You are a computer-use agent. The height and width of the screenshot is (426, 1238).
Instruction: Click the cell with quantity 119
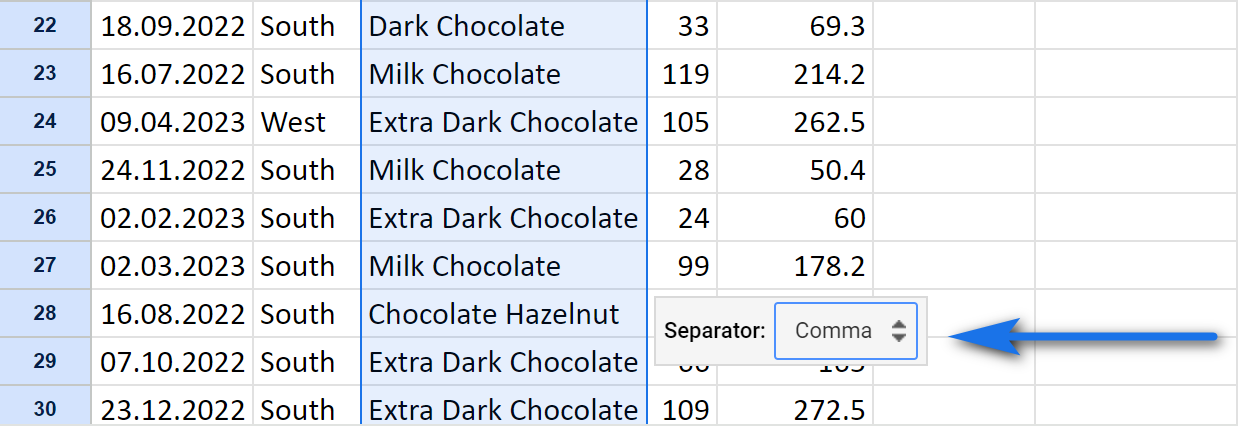[682, 73]
